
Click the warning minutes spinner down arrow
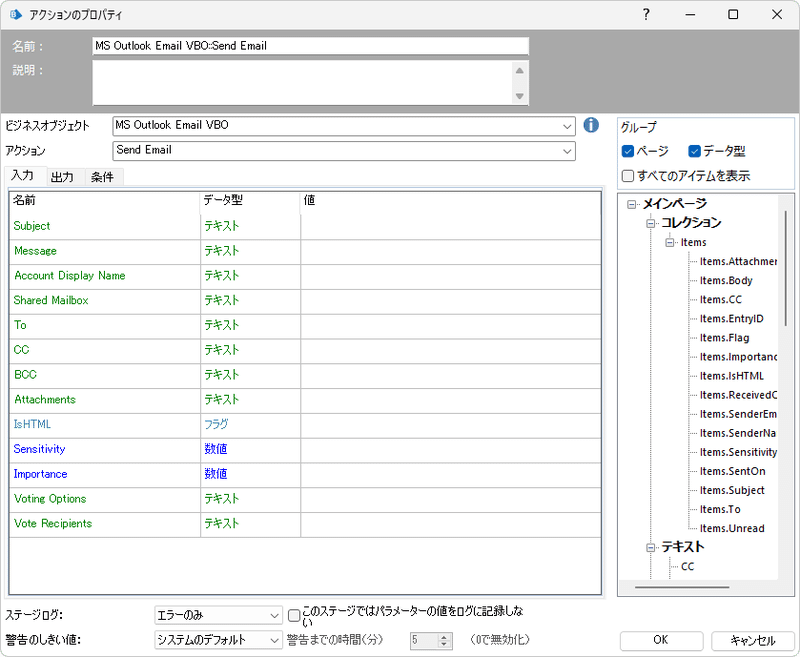(444, 644)
